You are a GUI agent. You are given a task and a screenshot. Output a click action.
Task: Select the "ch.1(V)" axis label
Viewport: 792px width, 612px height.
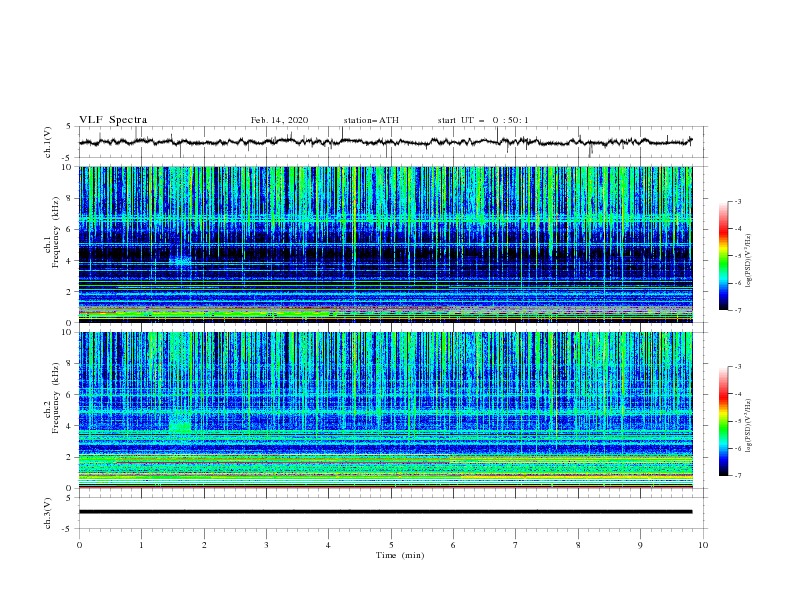(x=48, y=142)
